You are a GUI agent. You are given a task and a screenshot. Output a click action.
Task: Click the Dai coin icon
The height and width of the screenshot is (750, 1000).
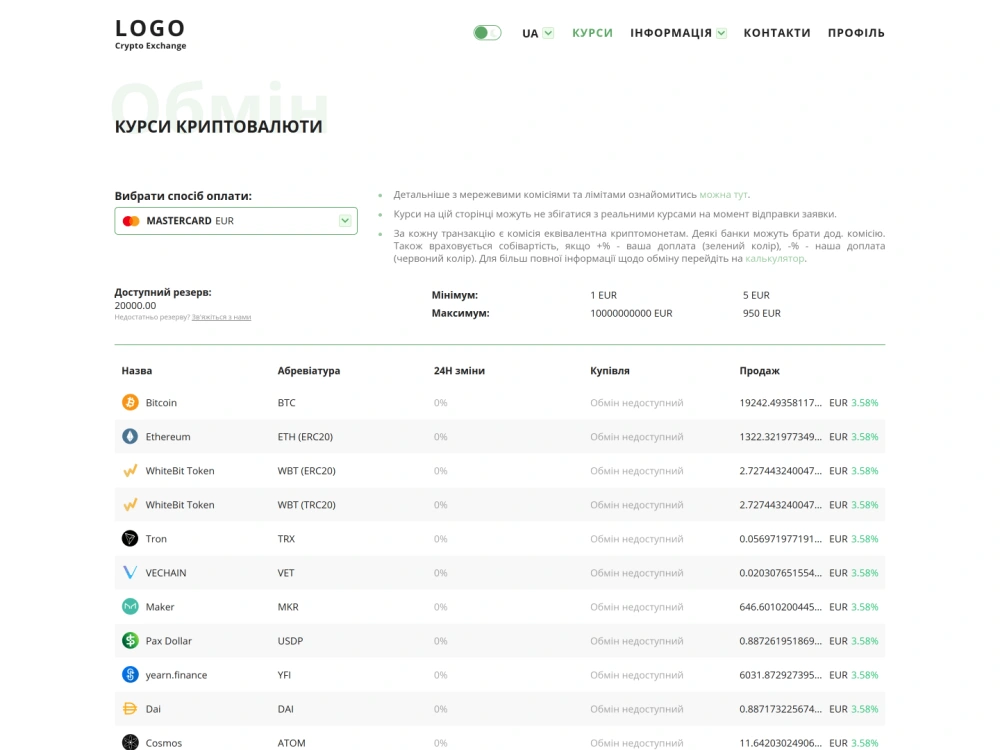point(130,709)
